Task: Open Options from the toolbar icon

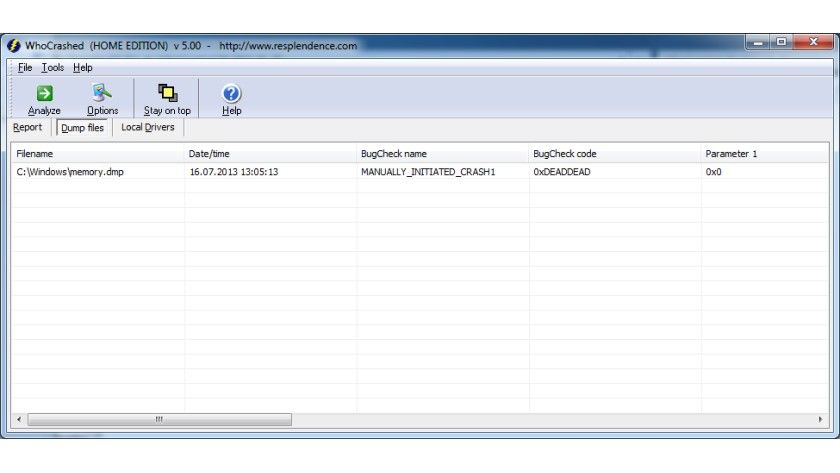Action: pos(102,93)
